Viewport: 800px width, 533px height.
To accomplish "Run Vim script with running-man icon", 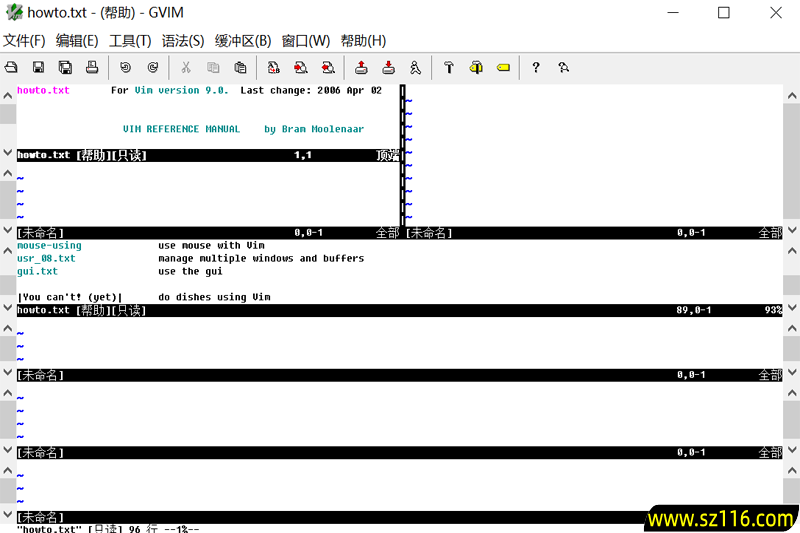I will coord(415,67).
